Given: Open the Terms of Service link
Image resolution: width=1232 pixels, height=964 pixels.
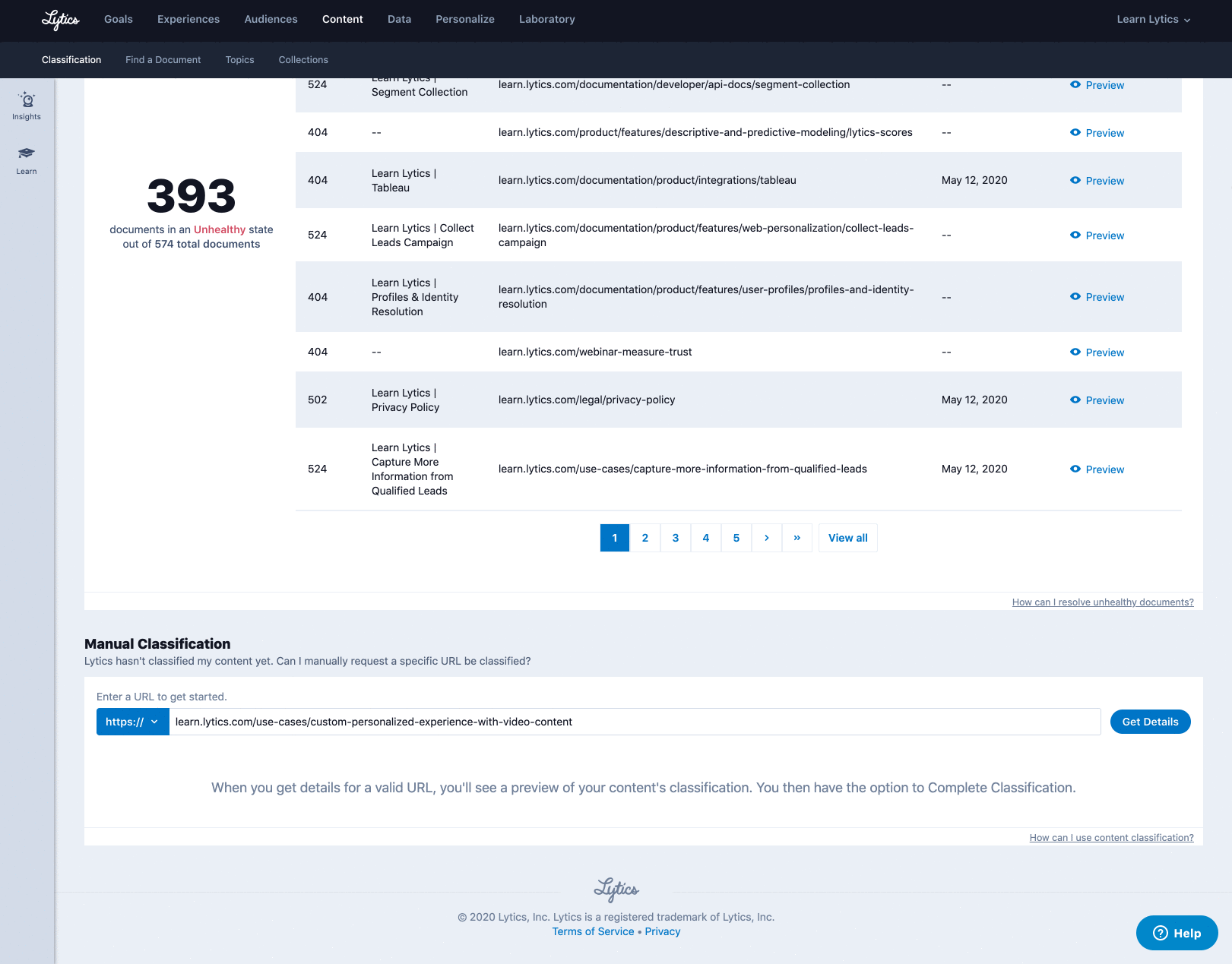Looking at the screenshot, I should tap(593, 931).
